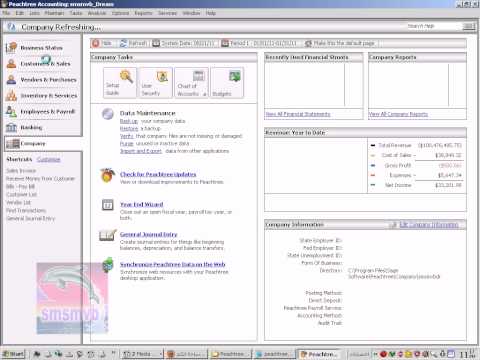Click the Windows Start button
The height and width of the screenshot is (360, 480).
point(13,354)
